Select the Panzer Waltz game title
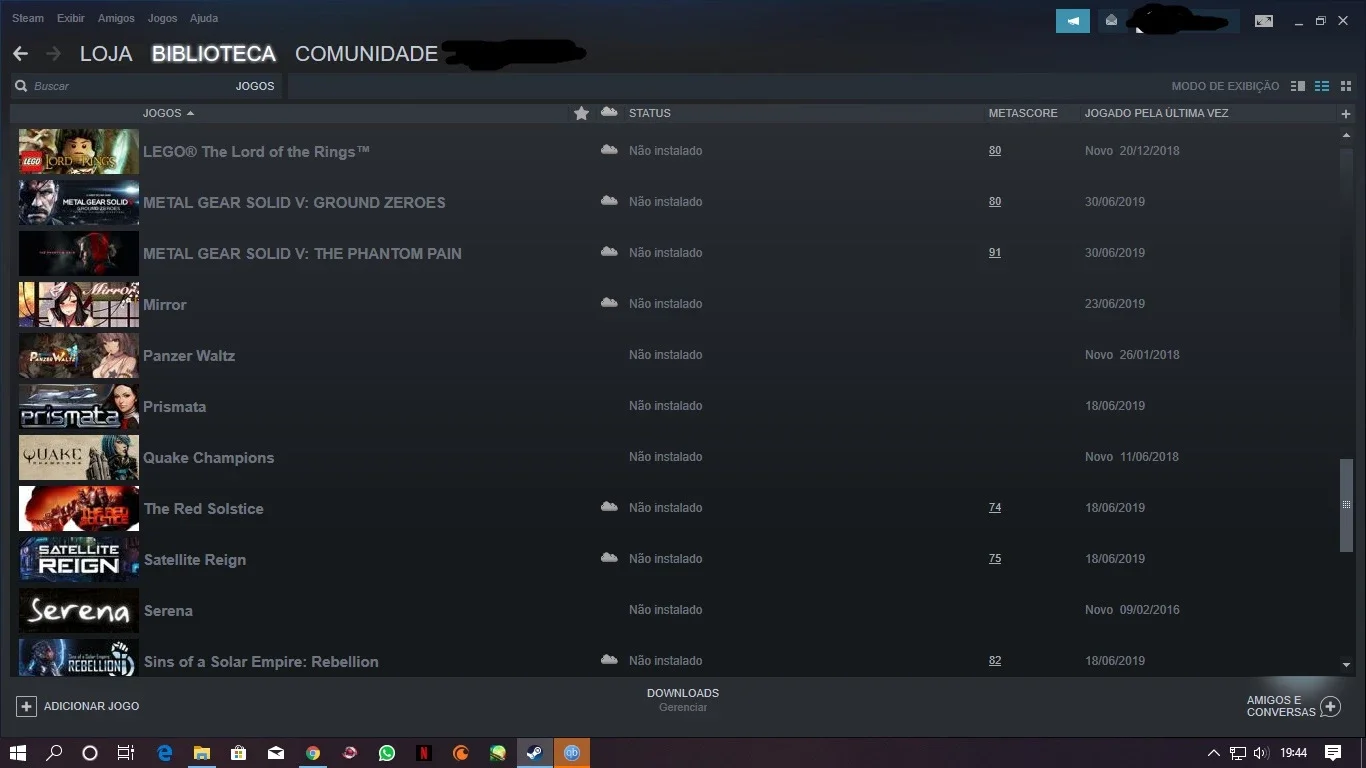The height and width of the screenshot is (768, 1366). point(189,355)
